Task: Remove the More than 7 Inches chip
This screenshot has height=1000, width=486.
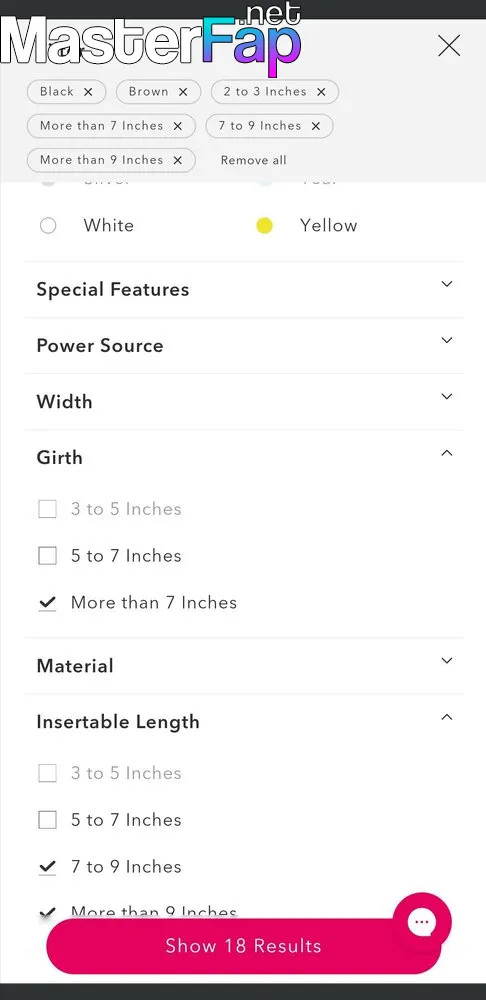Action: click(178, 126)
